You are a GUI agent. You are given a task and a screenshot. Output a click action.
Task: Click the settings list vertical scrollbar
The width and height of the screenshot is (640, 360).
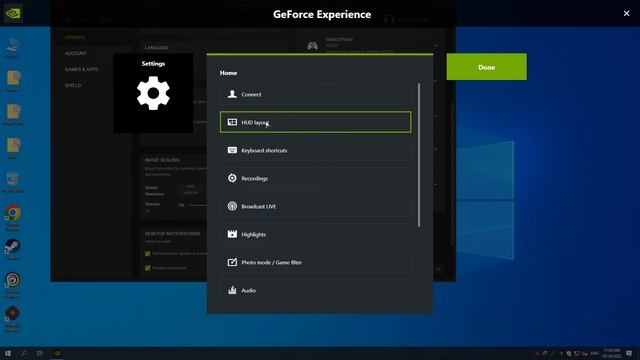pyautogui.click(x=419, y=155)
